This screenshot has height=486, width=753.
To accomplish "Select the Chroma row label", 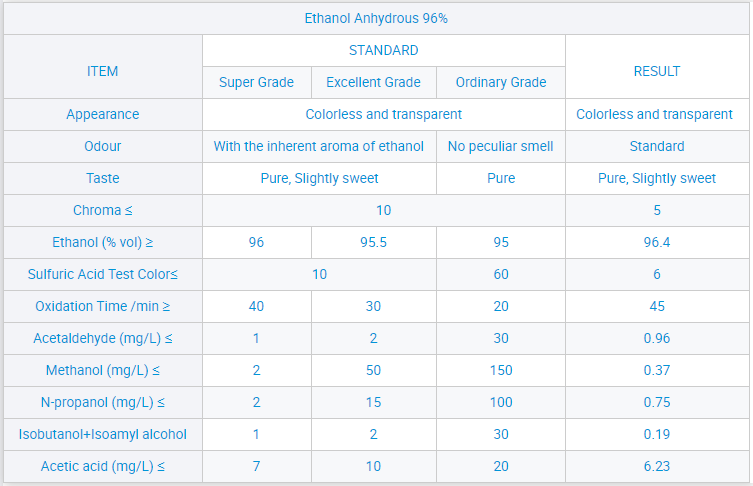I will [103, 210].
